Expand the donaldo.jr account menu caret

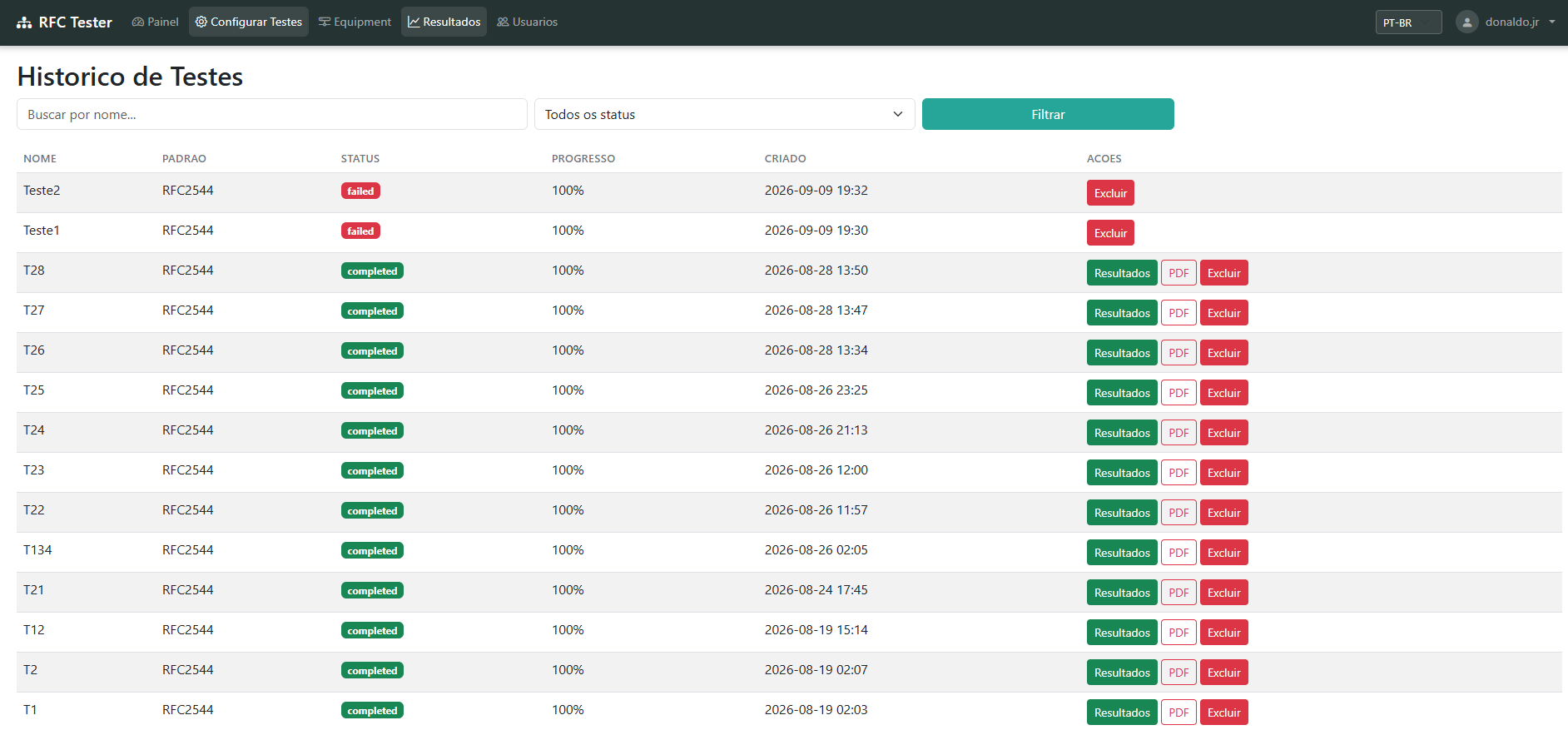tap(1552, 22)
